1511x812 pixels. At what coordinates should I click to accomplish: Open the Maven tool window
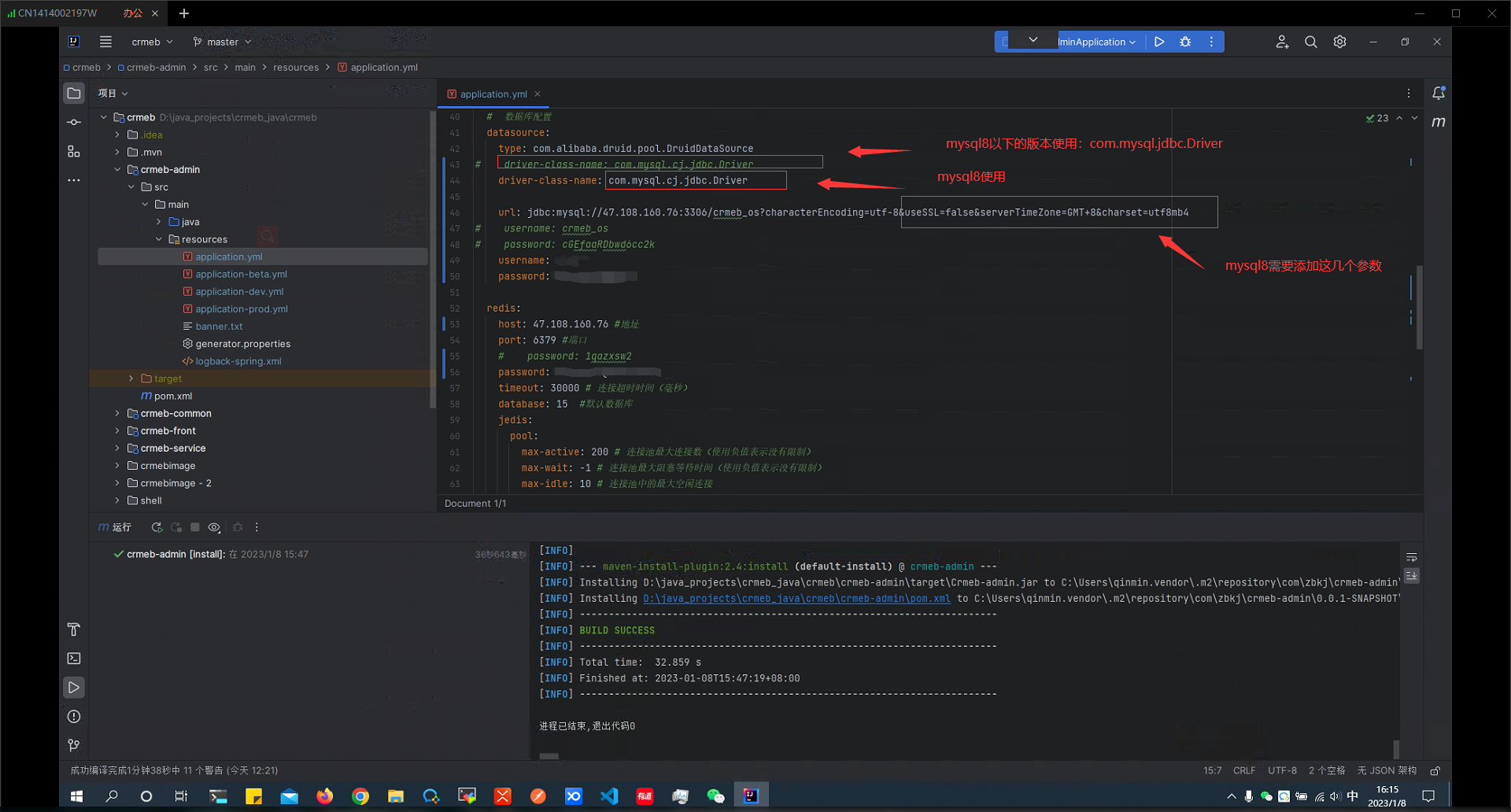point(1439,122)
